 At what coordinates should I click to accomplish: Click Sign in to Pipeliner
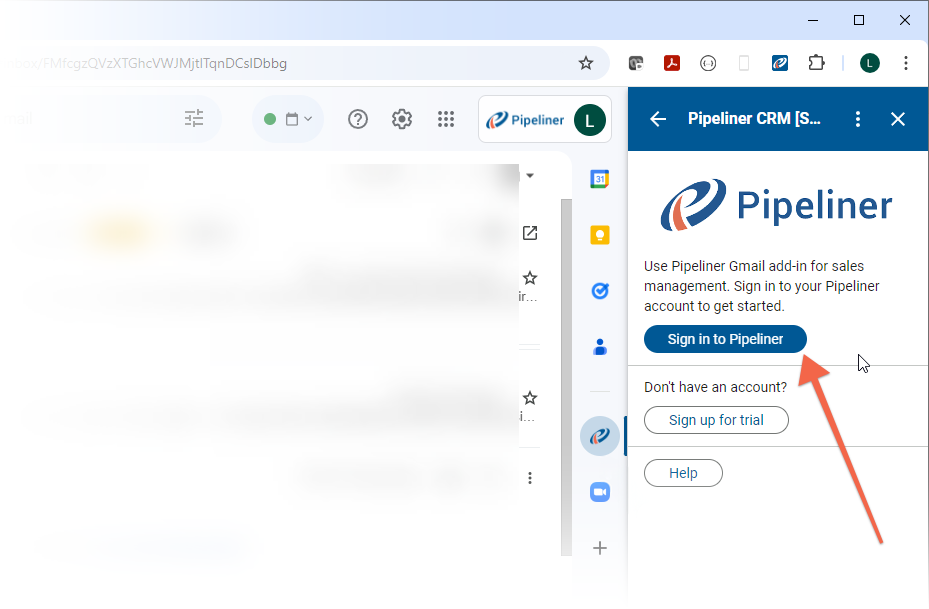(725, 339)
